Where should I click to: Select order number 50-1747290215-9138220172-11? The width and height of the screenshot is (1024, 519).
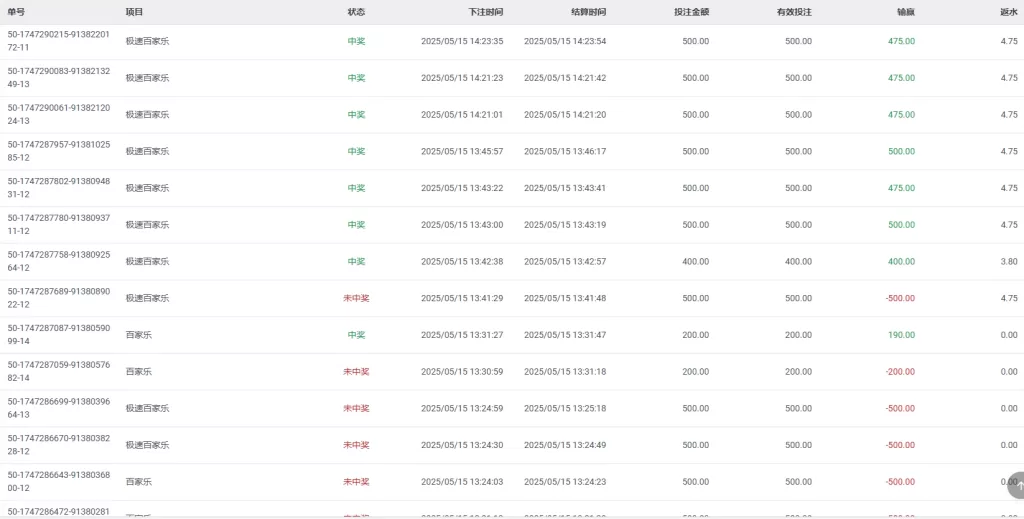[x=58, y=41]
